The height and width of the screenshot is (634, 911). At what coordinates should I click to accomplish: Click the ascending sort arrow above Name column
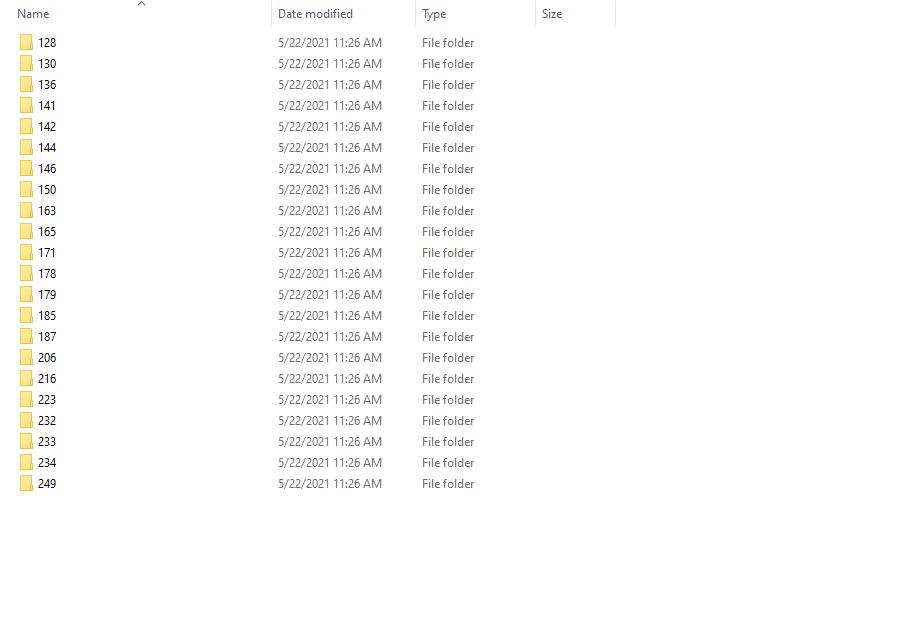[x=141, y=6]
